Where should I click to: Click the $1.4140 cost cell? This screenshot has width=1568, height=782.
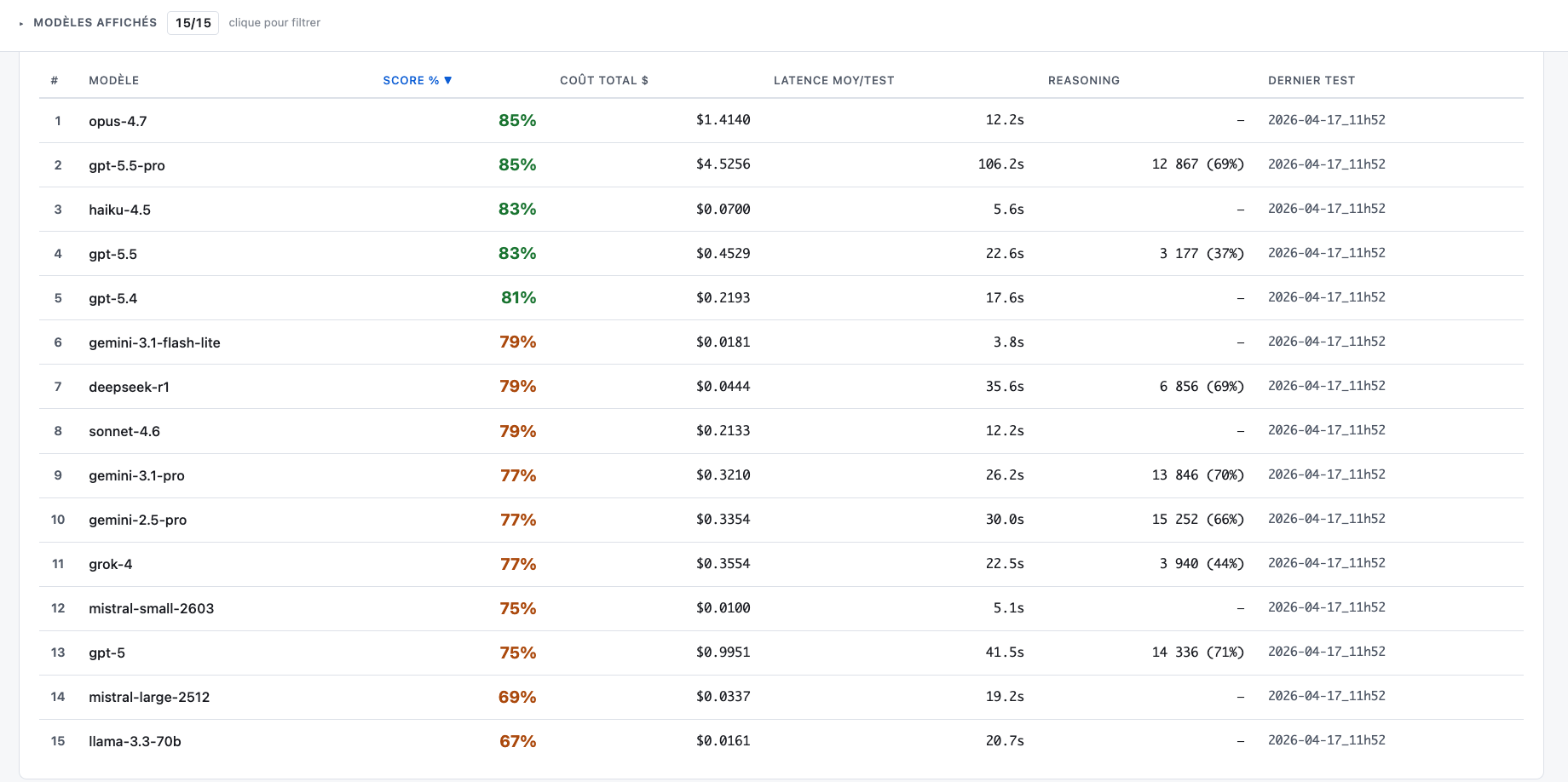tap(723, 120)
